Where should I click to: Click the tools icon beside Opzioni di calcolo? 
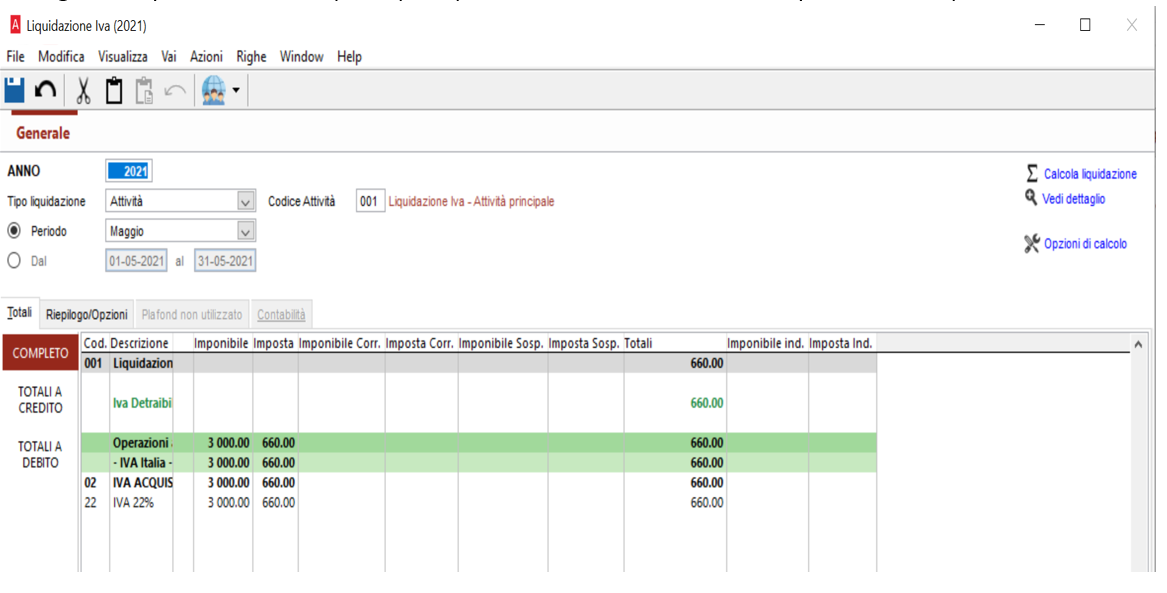coord(1032,243)
